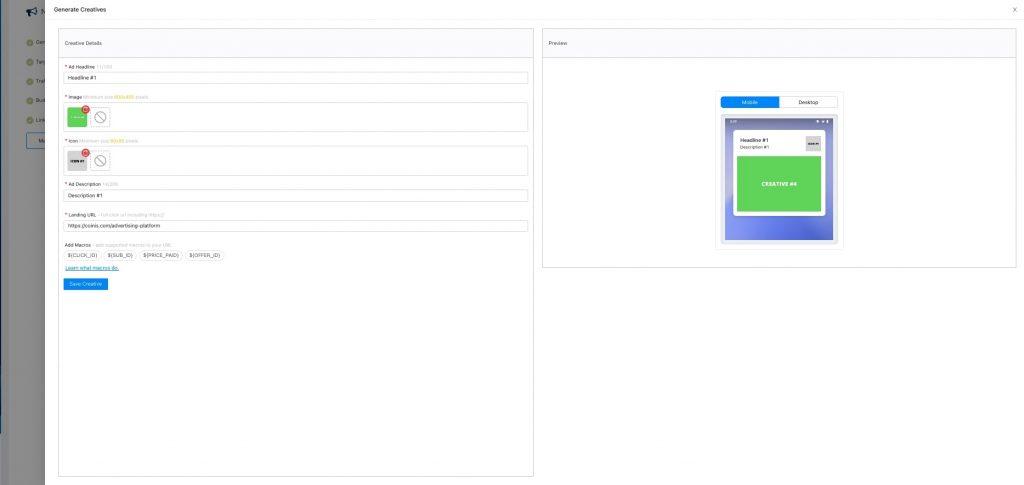Select the green creative image thumbnail
Viewport: 1024px width, 485px height.
[x=76, y=118]
